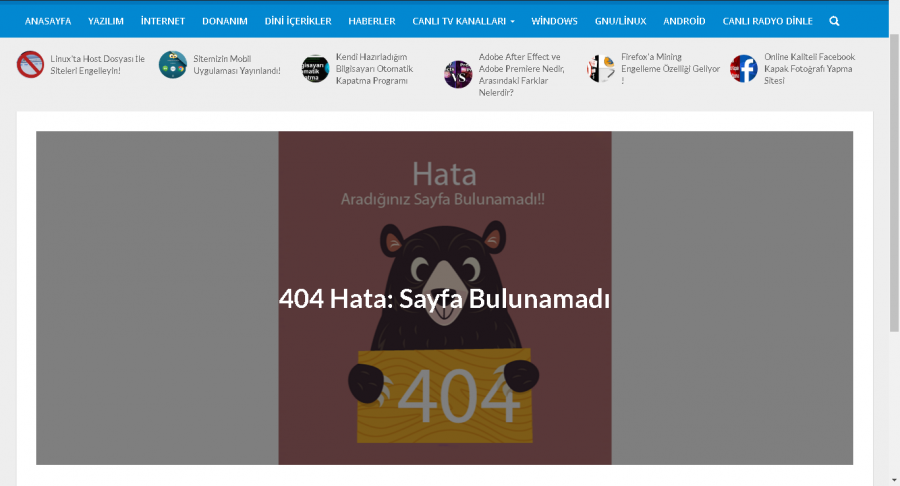Click the scrollbar down arrow
Image resolution: width=900 pixels, height=486 pixels.
[x=894, y=480]
